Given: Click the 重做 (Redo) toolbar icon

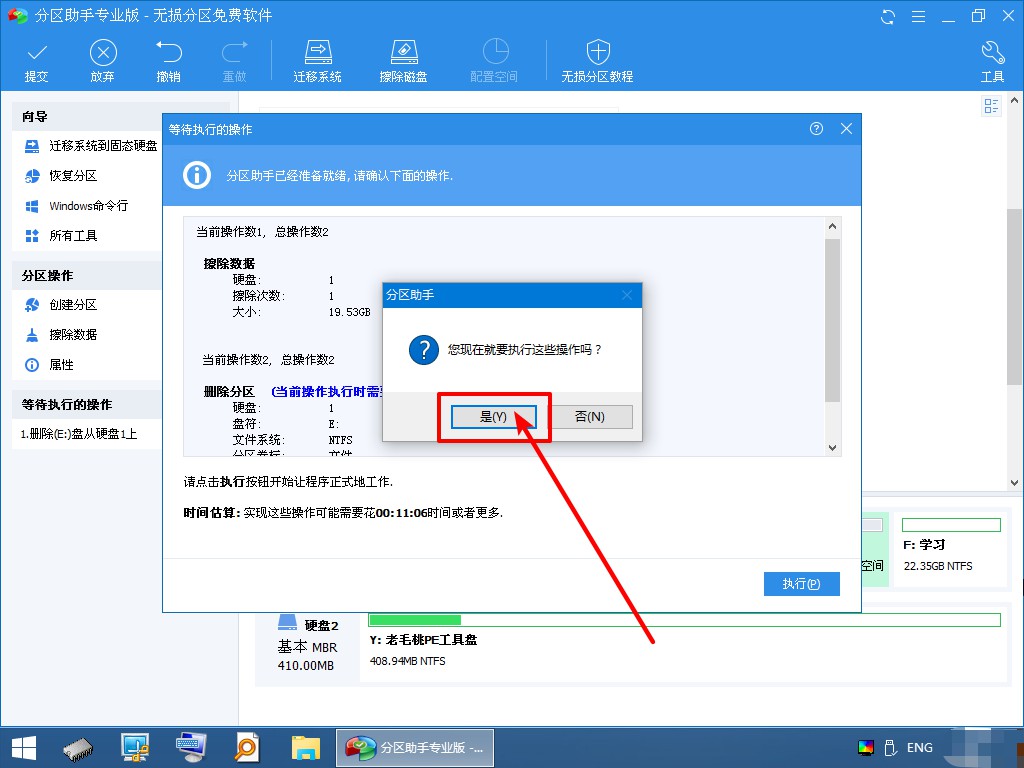Looking at the screenshot, I should point(234,62).
